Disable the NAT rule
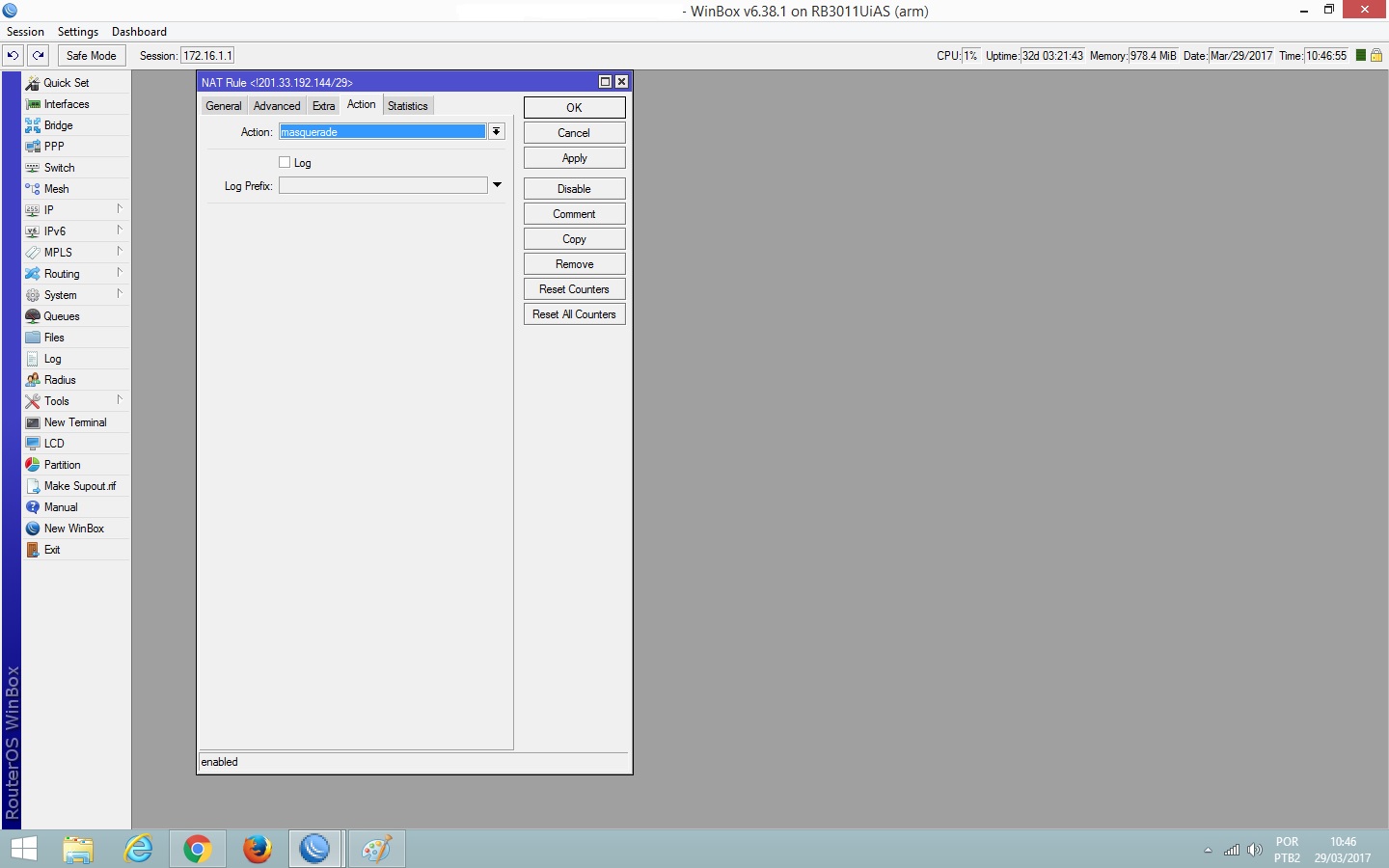 coord(574,189)
